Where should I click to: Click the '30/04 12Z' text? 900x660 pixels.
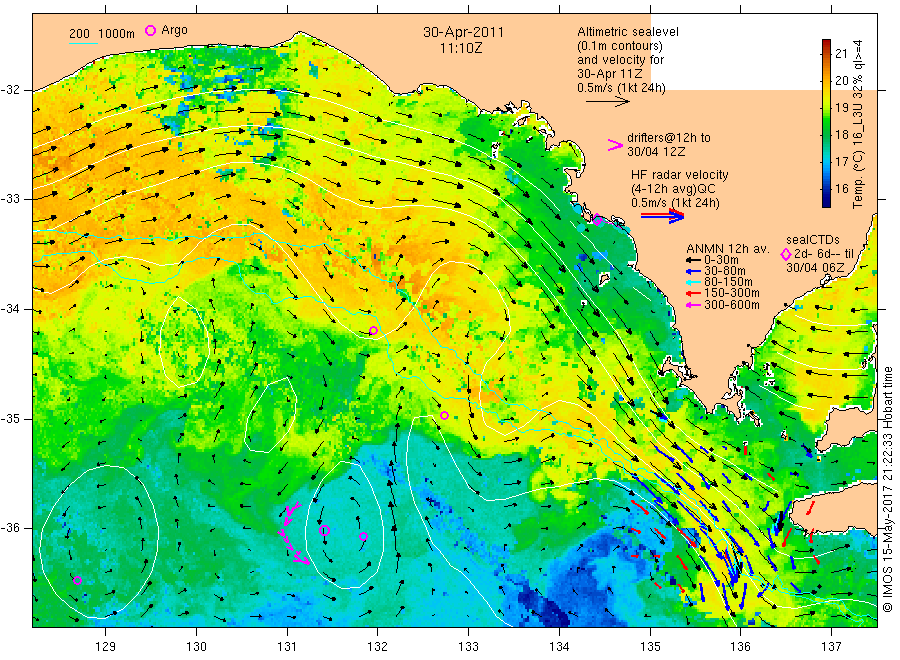[655, 152]
